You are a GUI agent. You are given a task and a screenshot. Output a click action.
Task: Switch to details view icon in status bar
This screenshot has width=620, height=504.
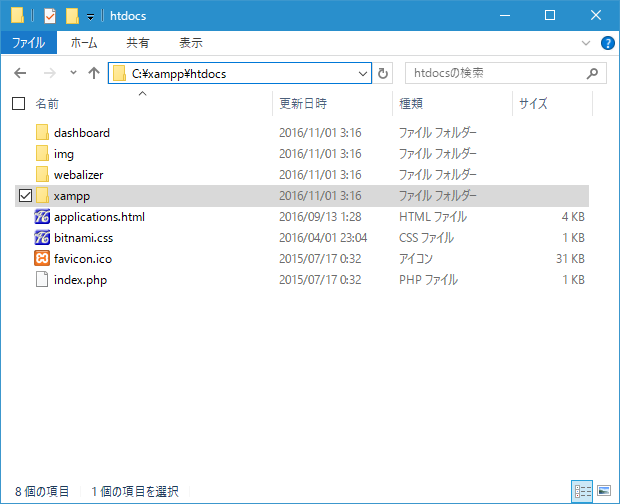pyautogui.click(x=582, y=491)
